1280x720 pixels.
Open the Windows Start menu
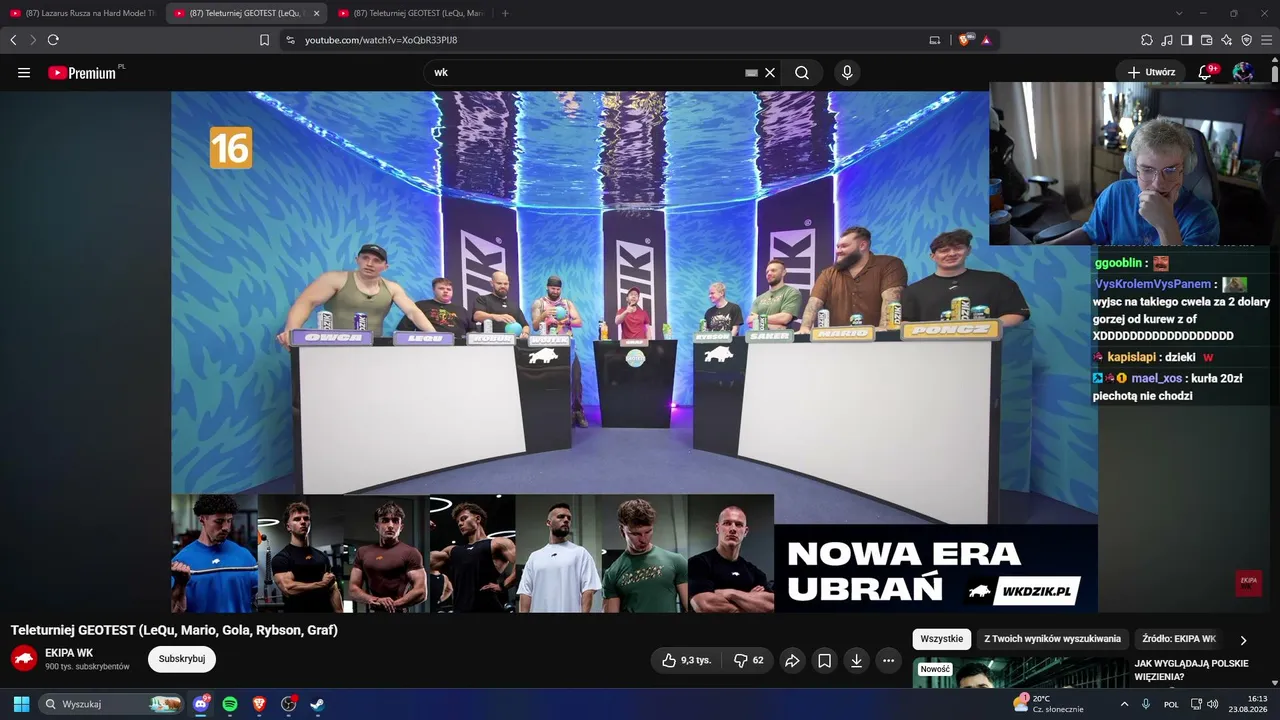(x=21, y=704)
